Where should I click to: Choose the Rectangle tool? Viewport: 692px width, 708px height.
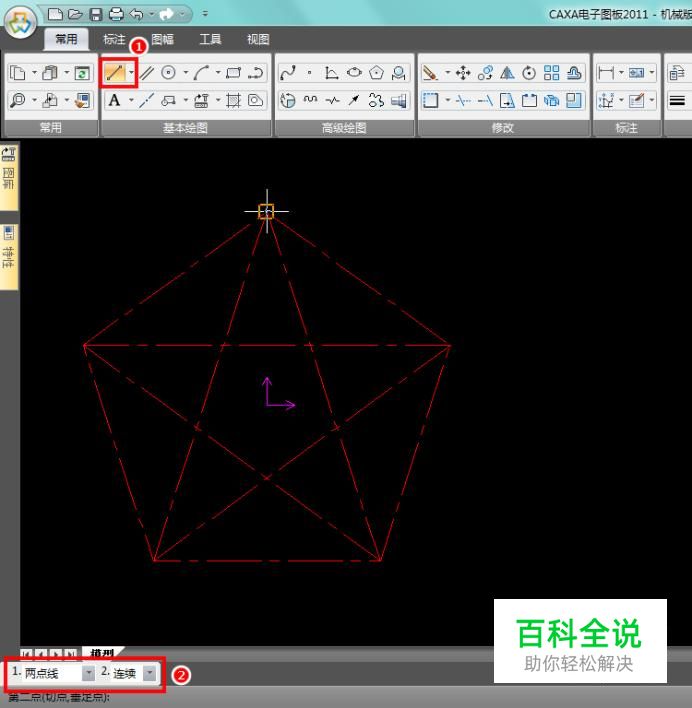coord(234,73)
